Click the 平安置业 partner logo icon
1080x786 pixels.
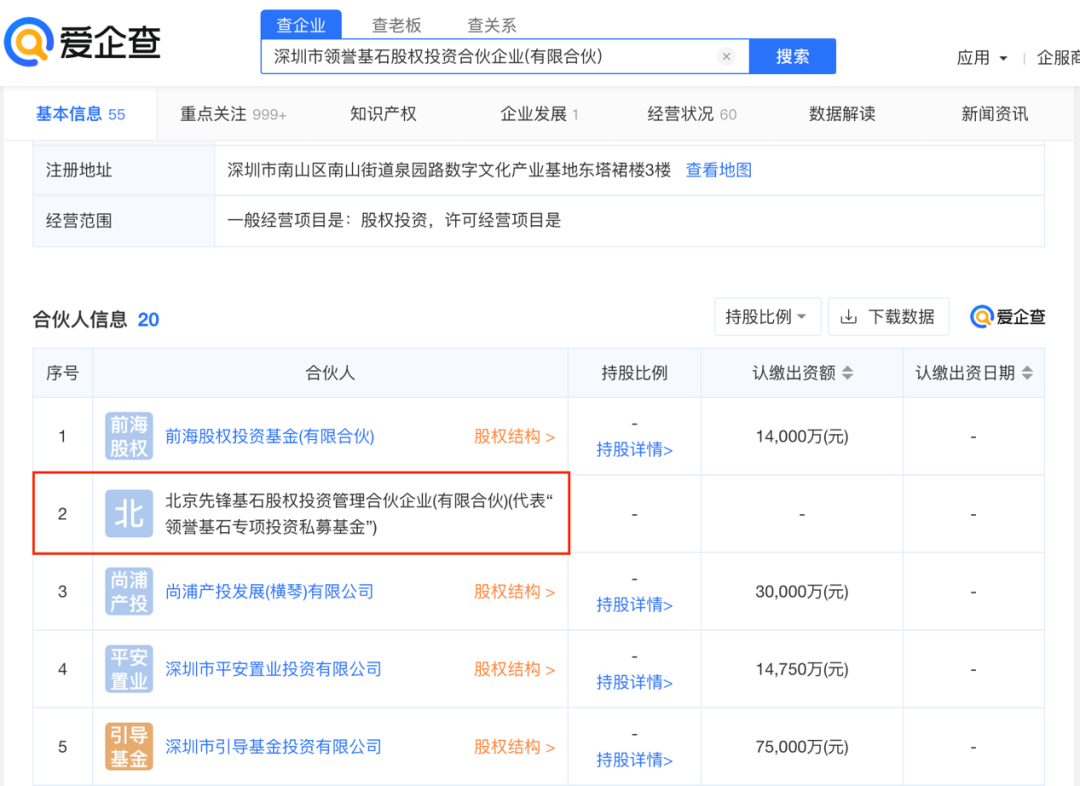click(129, 669)
